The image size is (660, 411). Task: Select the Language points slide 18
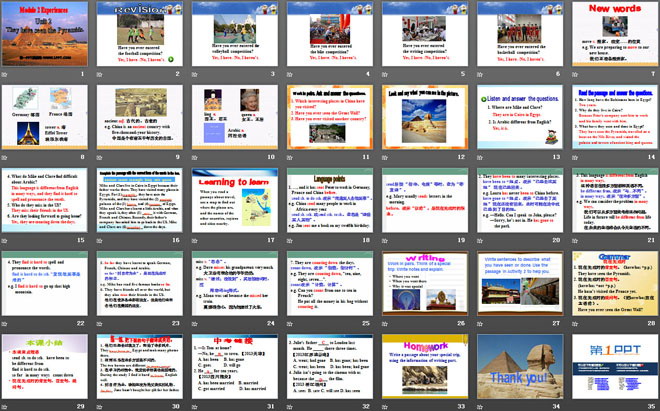(x=328, y=198)
